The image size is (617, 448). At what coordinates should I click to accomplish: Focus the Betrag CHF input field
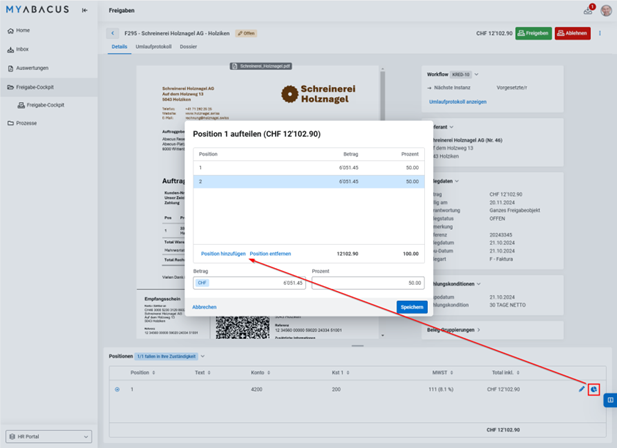tap(249, 283)
